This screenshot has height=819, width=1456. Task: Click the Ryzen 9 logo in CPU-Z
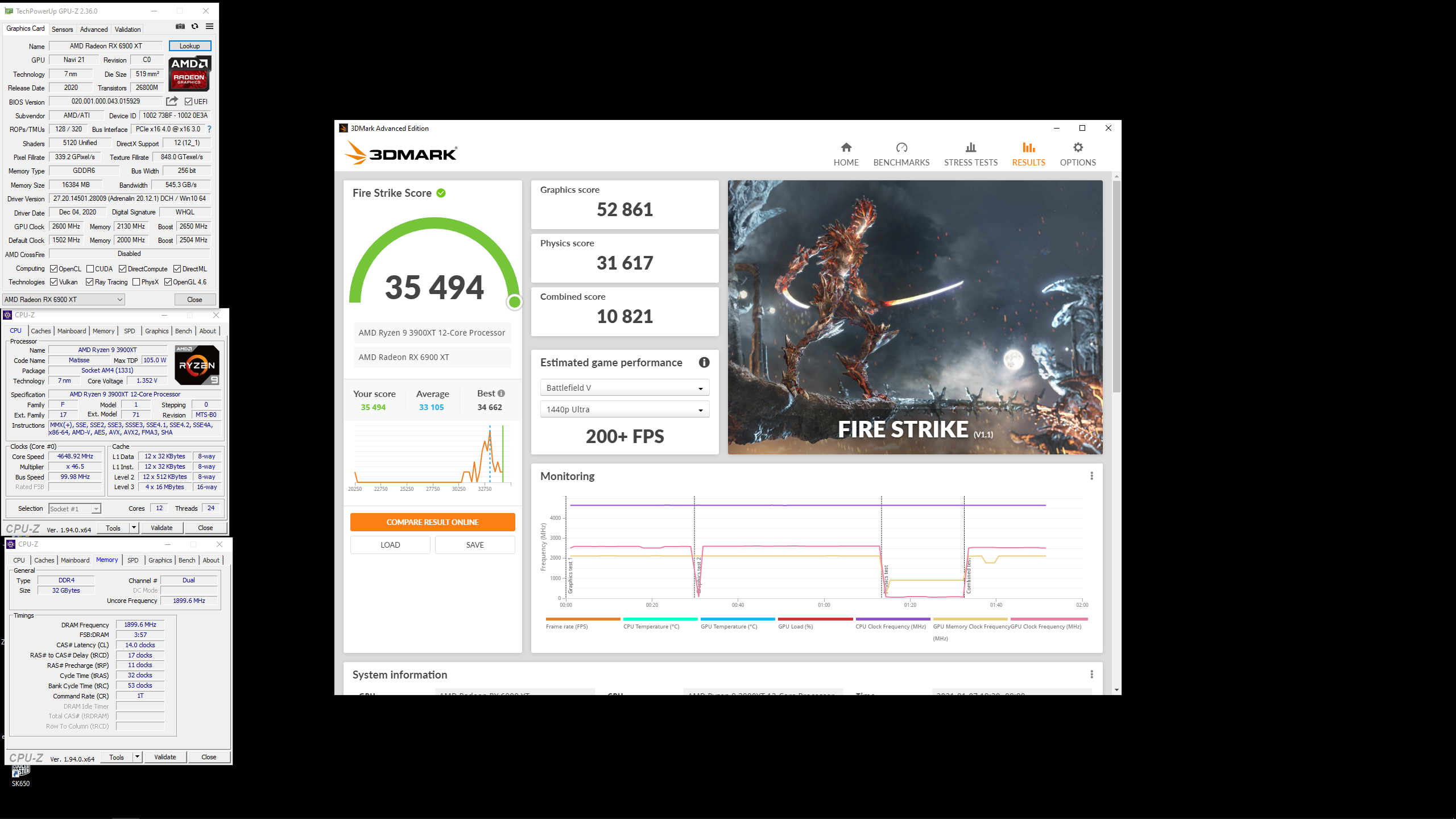(x=197, y=365)
